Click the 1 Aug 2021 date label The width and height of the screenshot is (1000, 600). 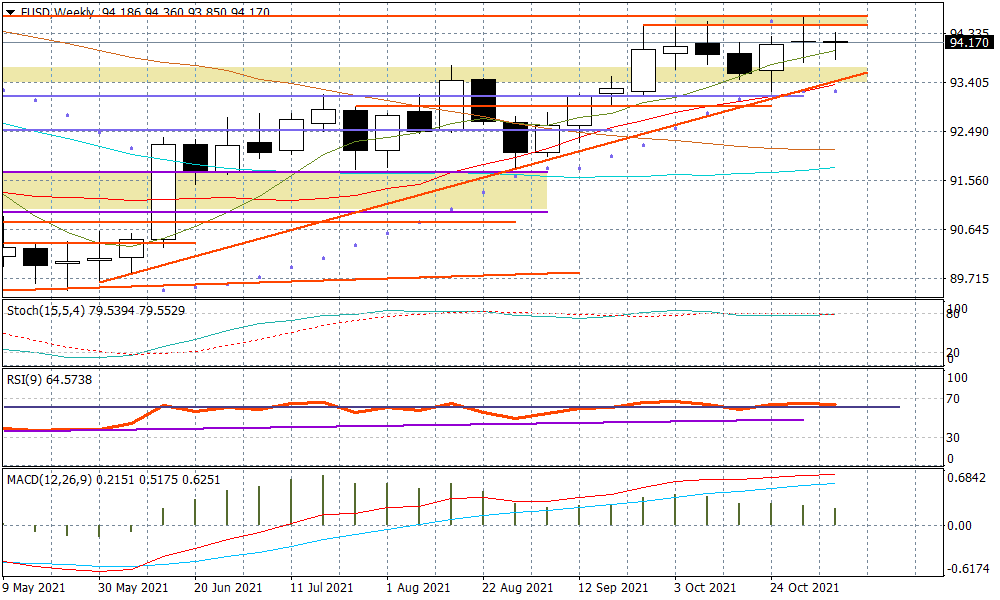click(418, 588)
